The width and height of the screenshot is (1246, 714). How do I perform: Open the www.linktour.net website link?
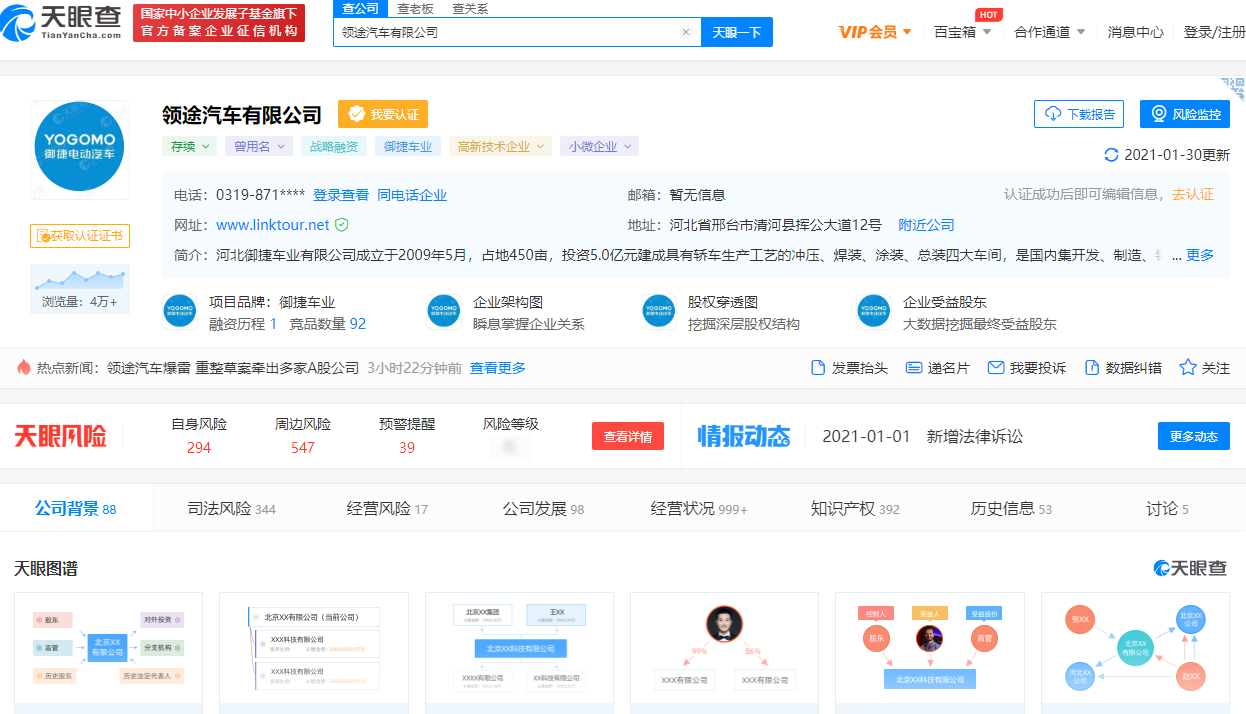pyautogui.click(x=272, y=225)
